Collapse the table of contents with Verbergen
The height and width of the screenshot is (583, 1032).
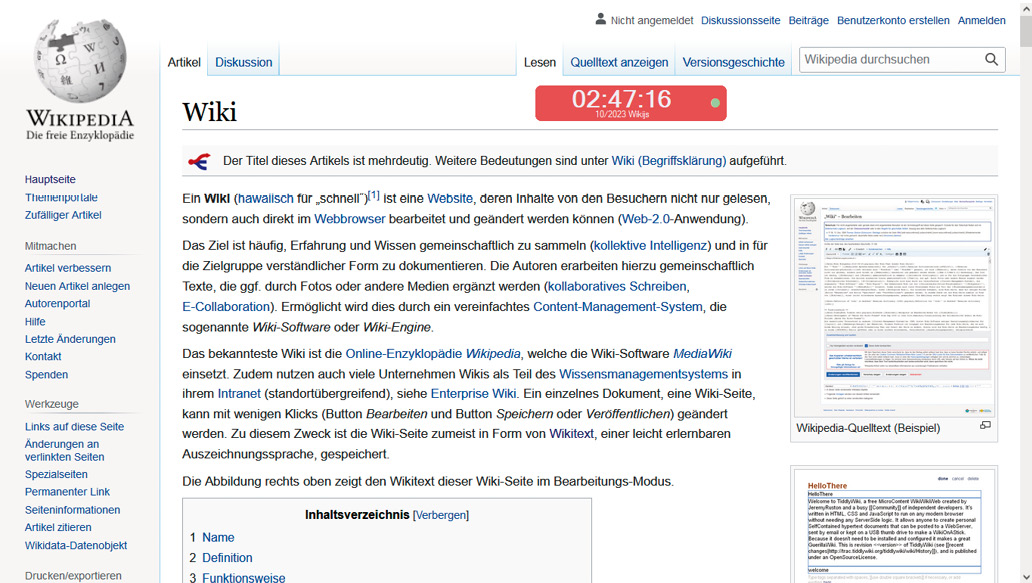441,515
